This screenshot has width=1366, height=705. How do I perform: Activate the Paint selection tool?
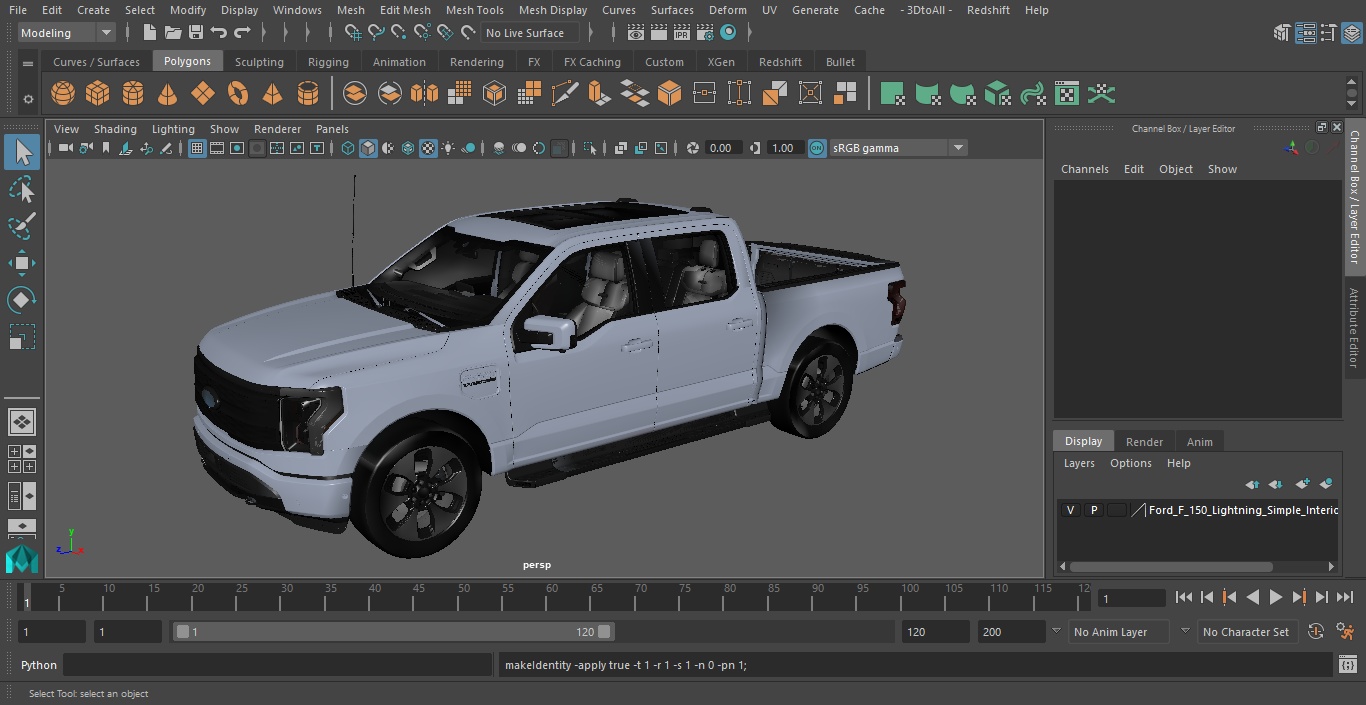coord(22,226)
